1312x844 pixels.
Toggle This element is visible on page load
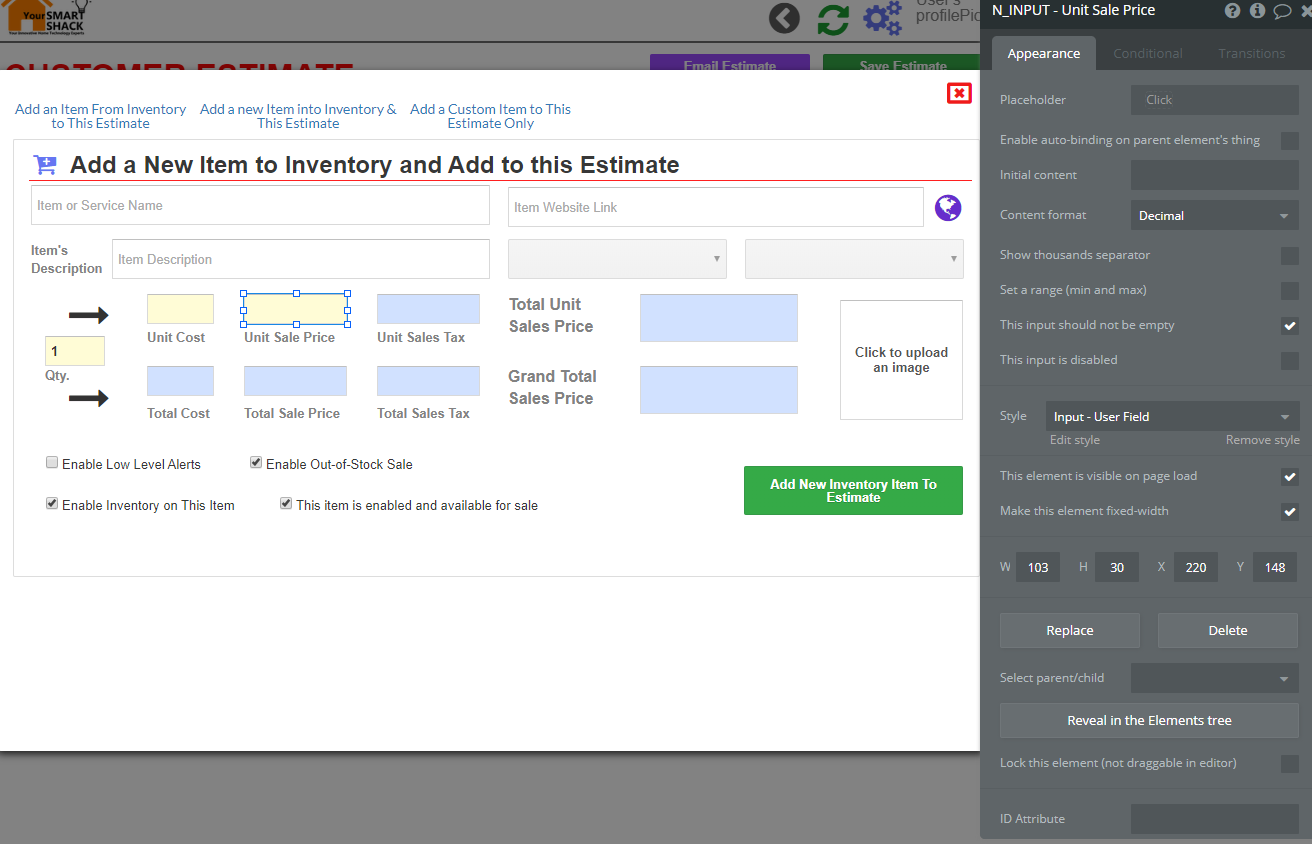tap(1290, 476)
